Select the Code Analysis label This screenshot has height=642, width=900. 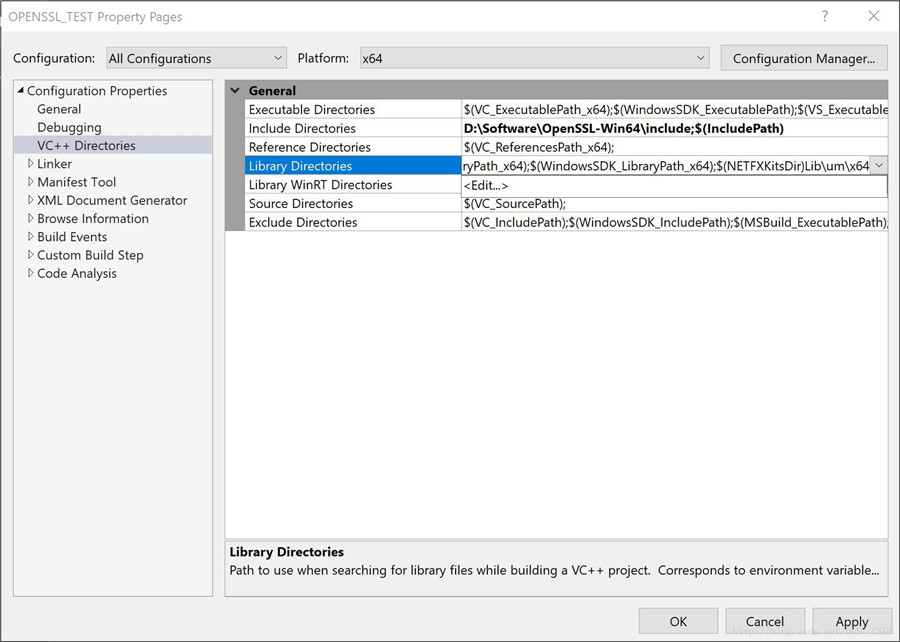tap(77, 273)
